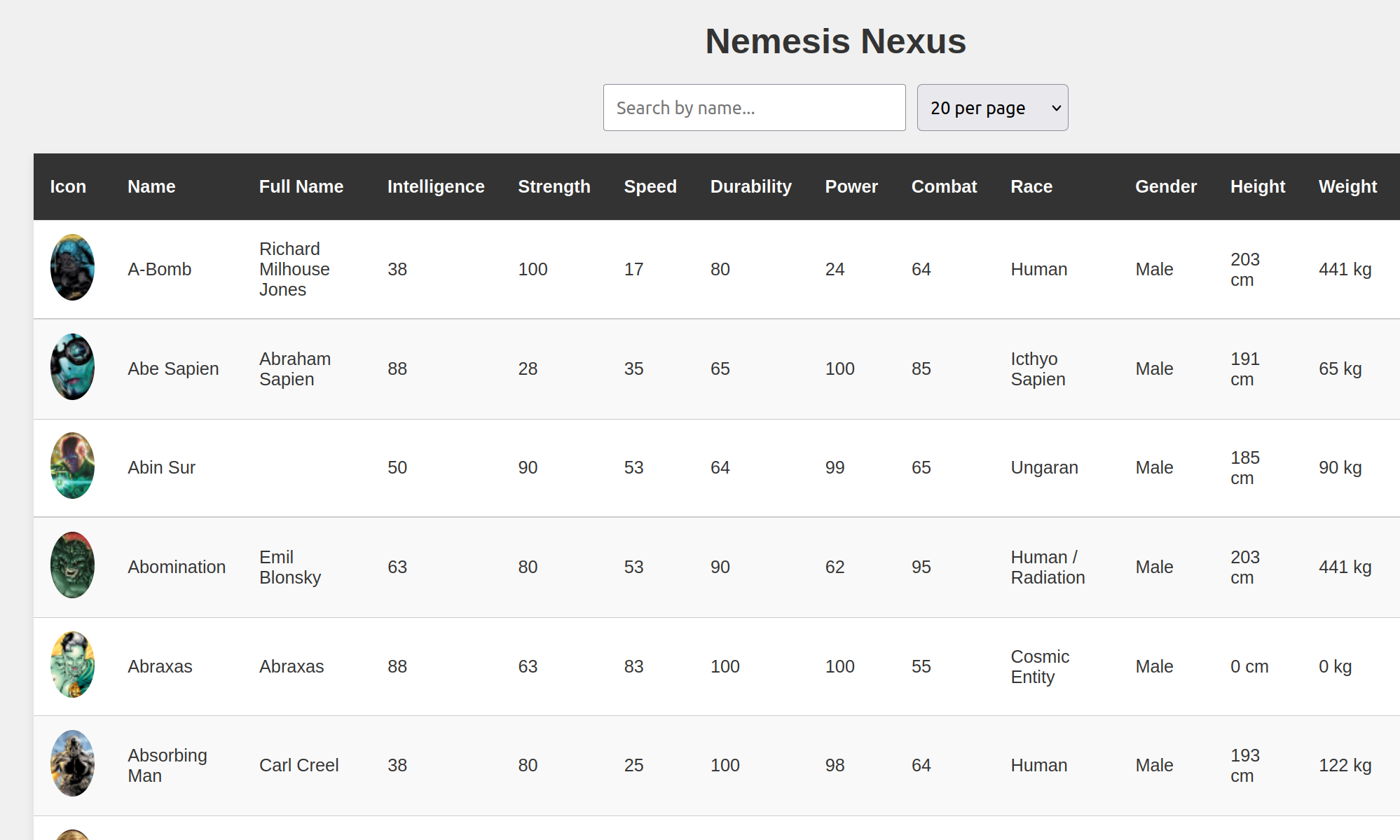Click the Abraxas portrait icon
Viewport: 1400px width, 840px height.
72,665
